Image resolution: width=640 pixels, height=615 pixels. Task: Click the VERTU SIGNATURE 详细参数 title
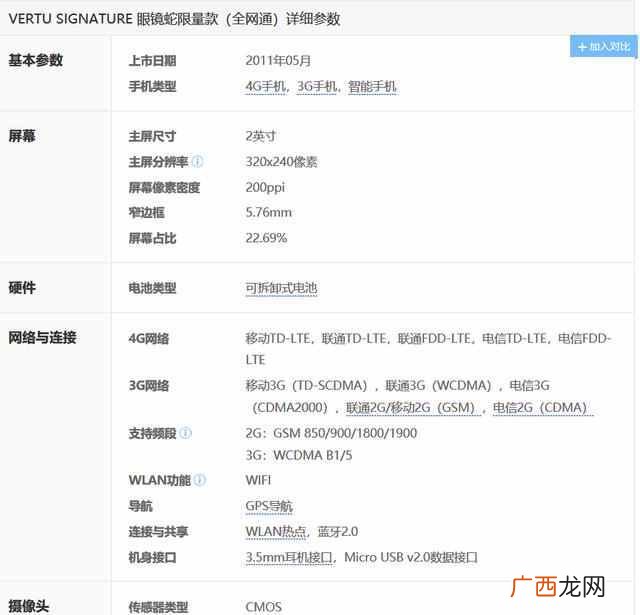pyautogui.click(x=174, y=19)
